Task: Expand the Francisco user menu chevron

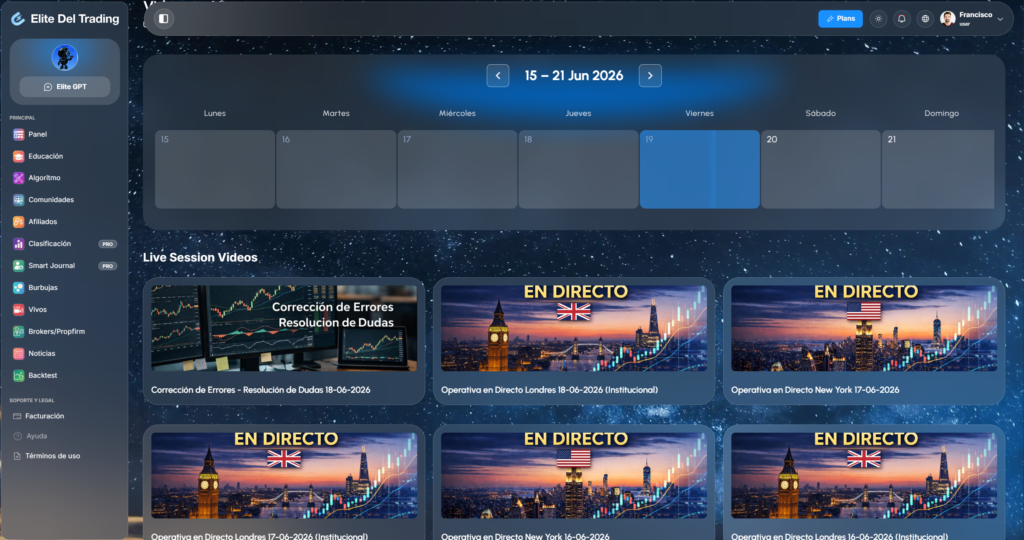Action: pos(1000,20)
